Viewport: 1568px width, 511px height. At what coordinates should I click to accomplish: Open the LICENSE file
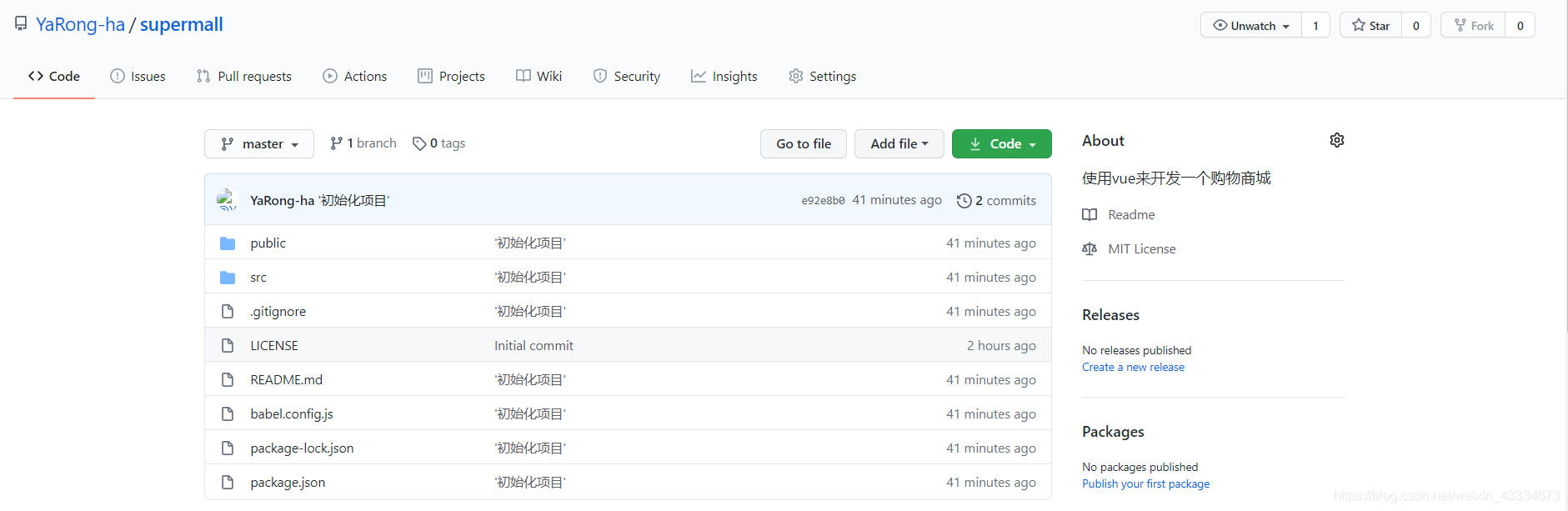274,345
